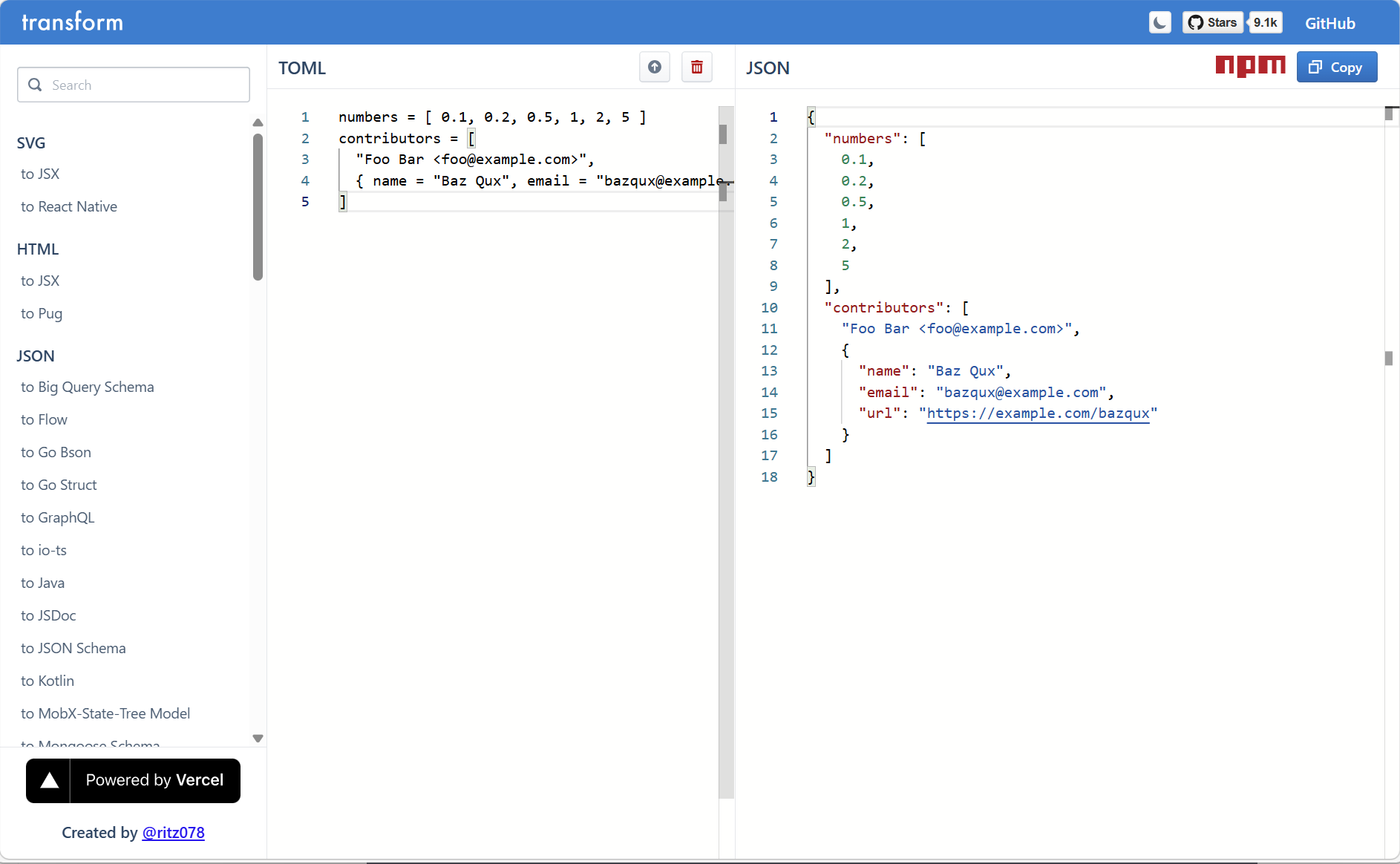The height and width of the screenshot is (864, 1400).
Task: Click the transform logo in header
Action: click(73, 22)
